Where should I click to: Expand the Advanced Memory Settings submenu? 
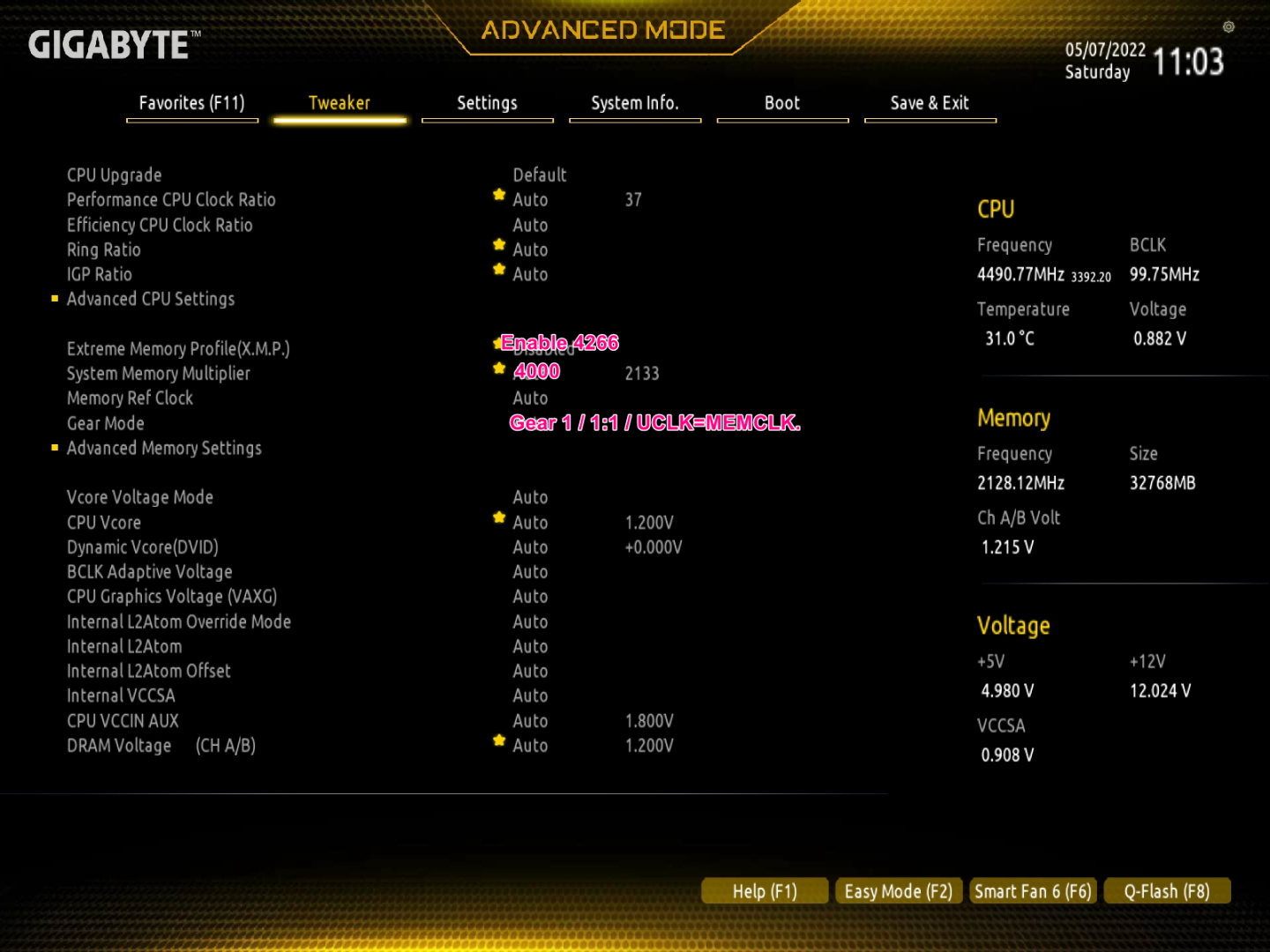click(x=164, y=449)
